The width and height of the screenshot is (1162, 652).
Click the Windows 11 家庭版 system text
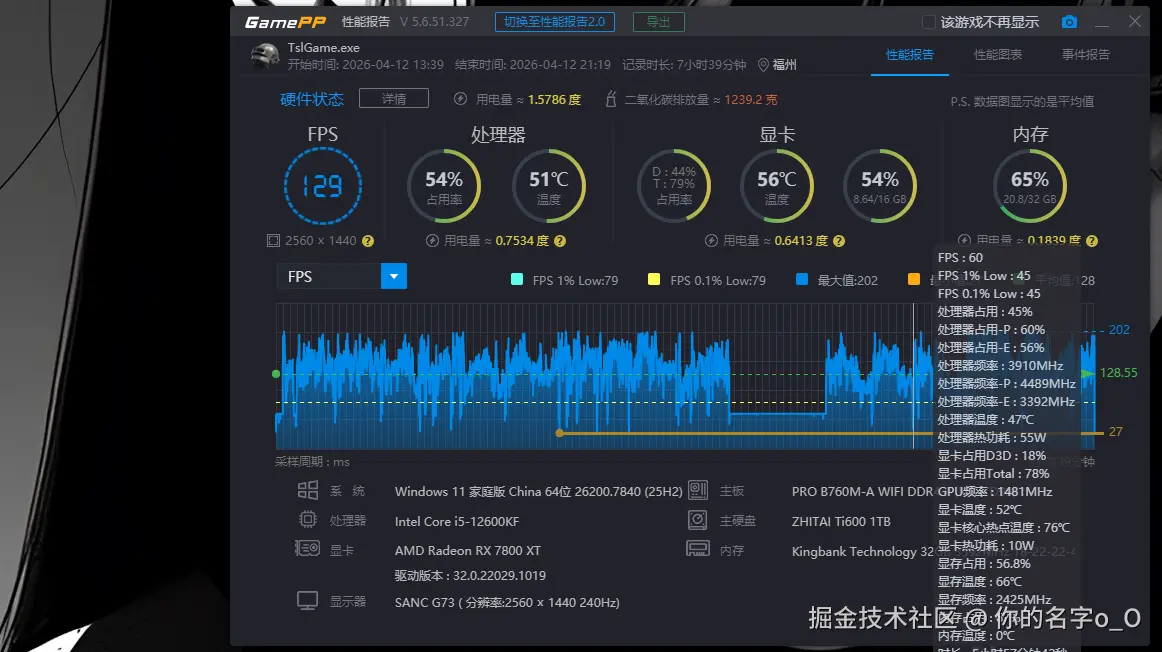pyautogui.click(x=538, y=492)
